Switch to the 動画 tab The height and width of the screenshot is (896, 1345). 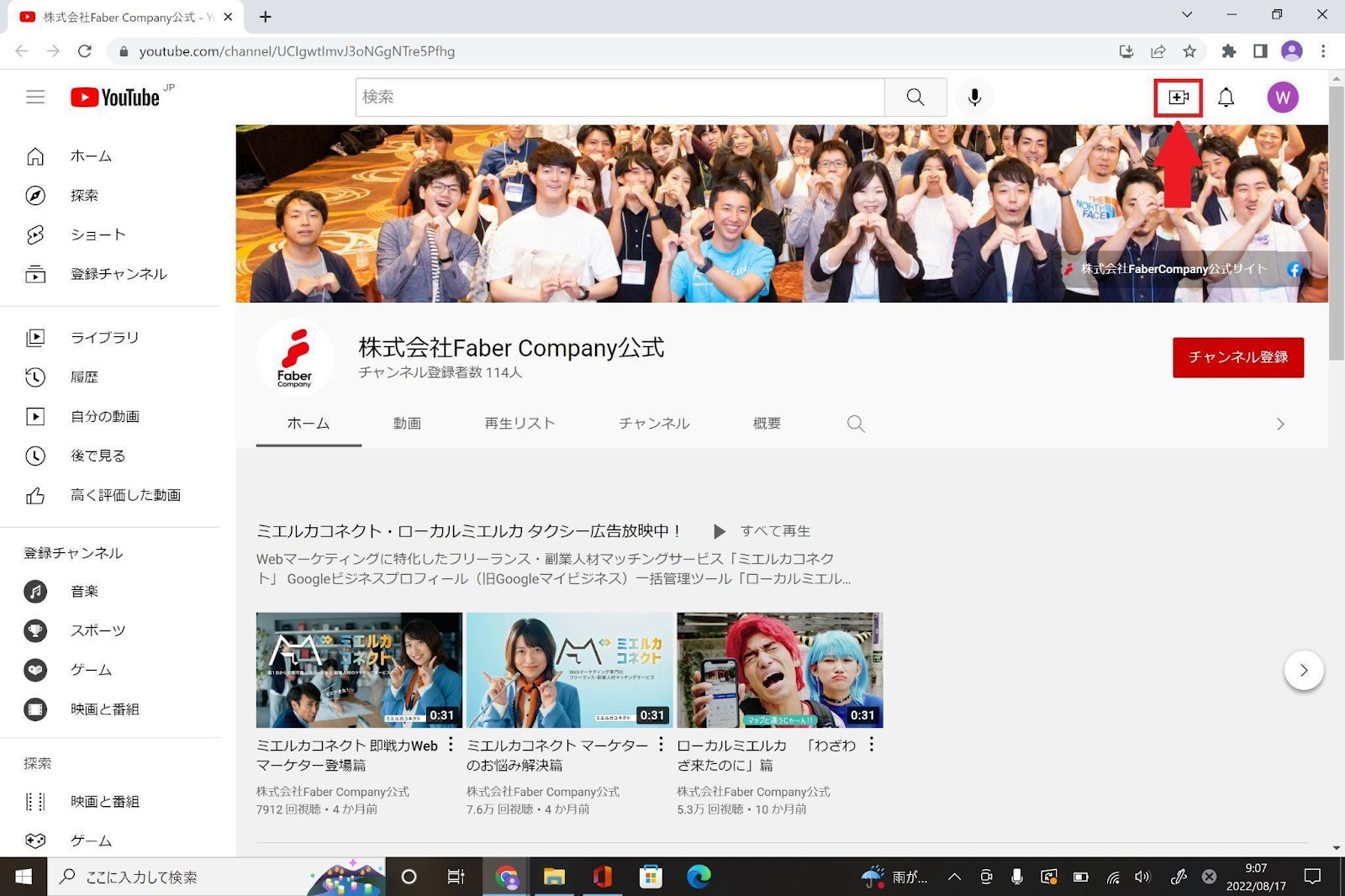[x=407, y=424]
